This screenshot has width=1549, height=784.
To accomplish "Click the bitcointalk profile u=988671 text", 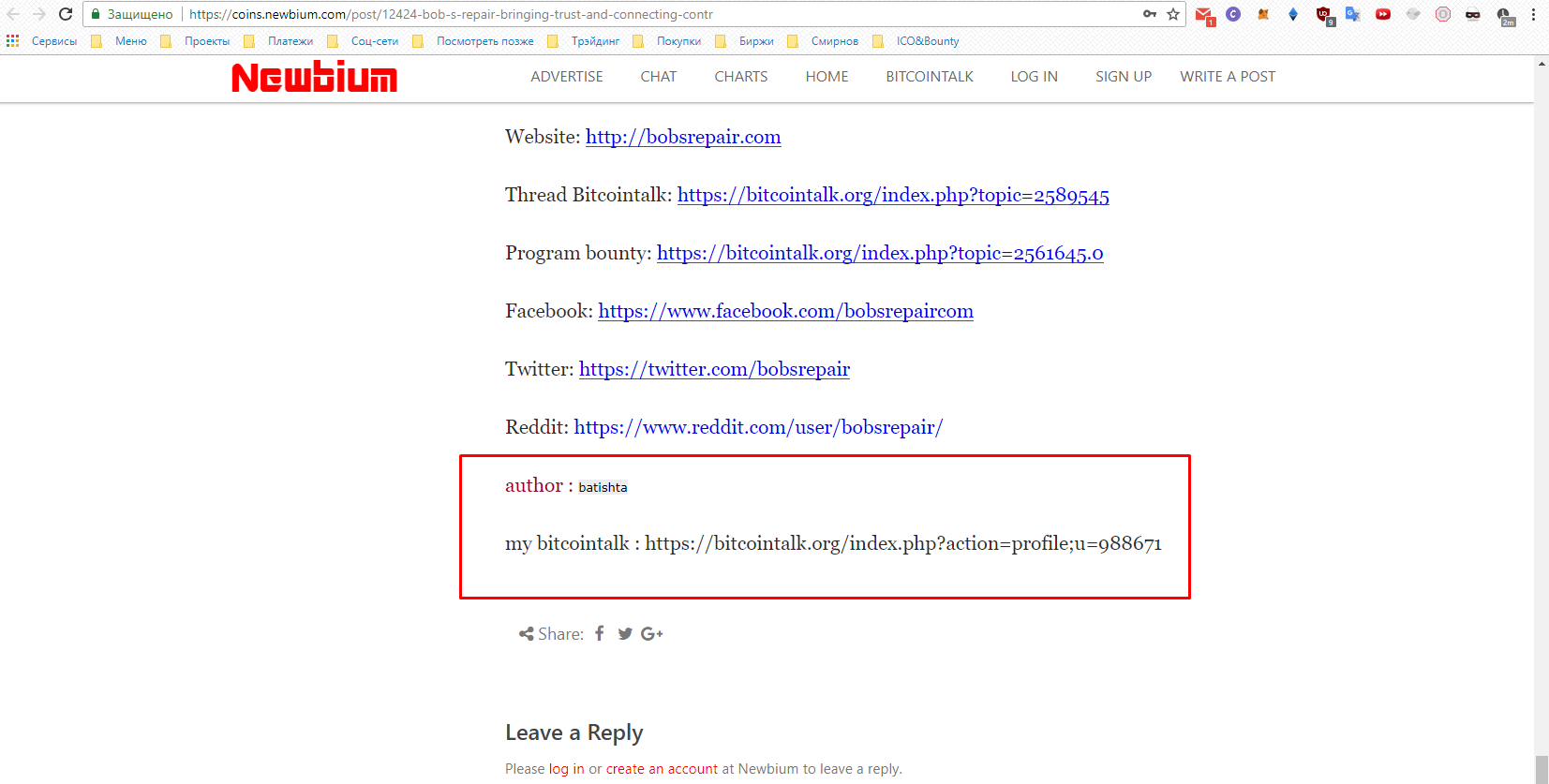I will [x=903, y=543].
